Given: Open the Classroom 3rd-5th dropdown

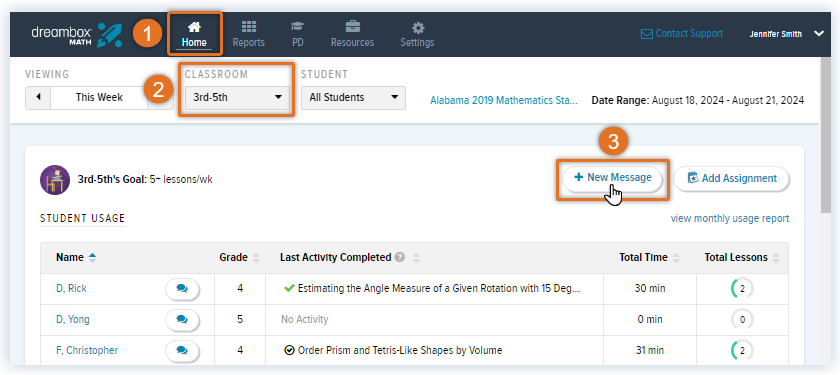Looking at the screenshot, I should [x=237, y=98].
